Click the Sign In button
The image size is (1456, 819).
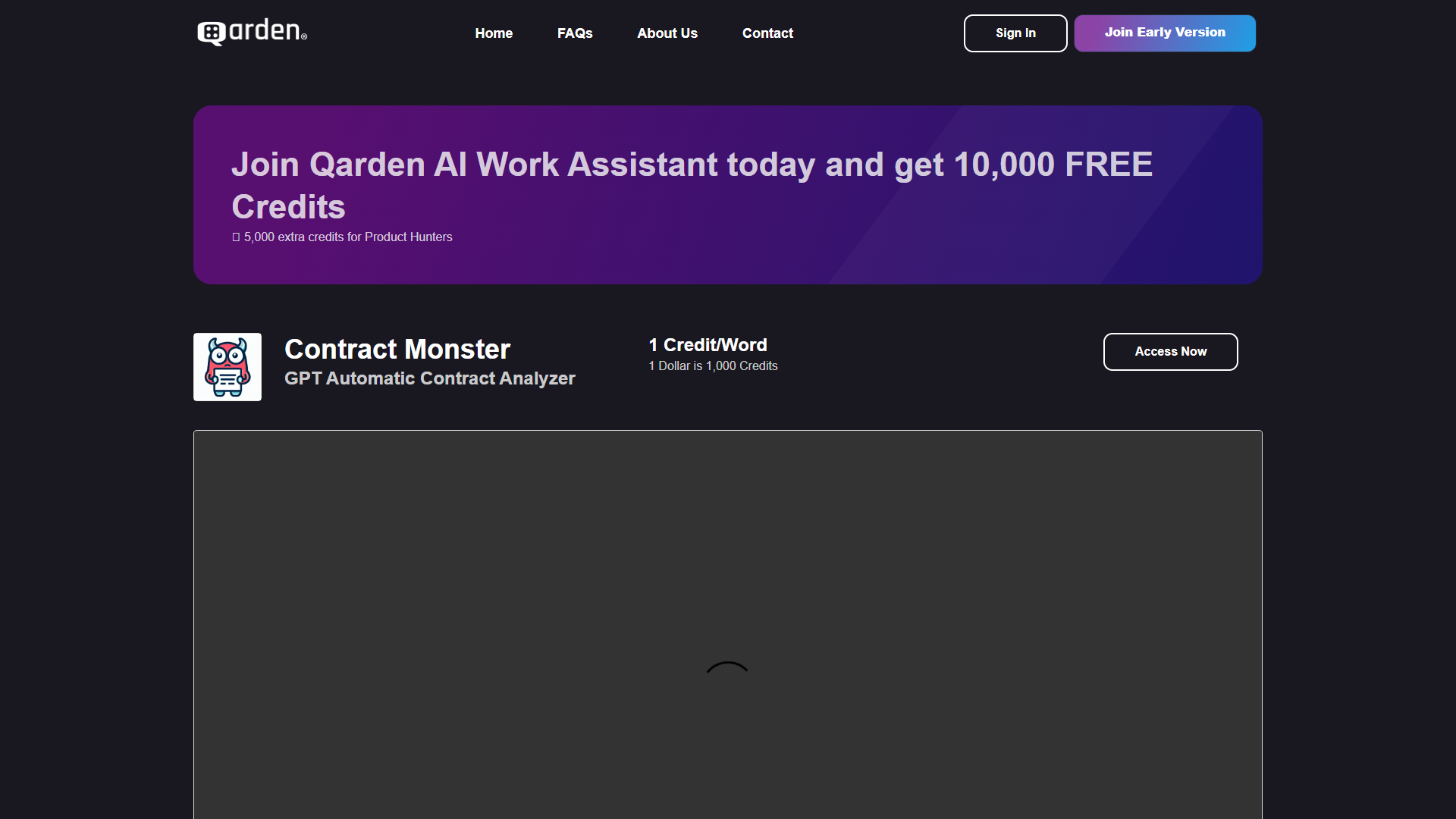coord(1015,33)
